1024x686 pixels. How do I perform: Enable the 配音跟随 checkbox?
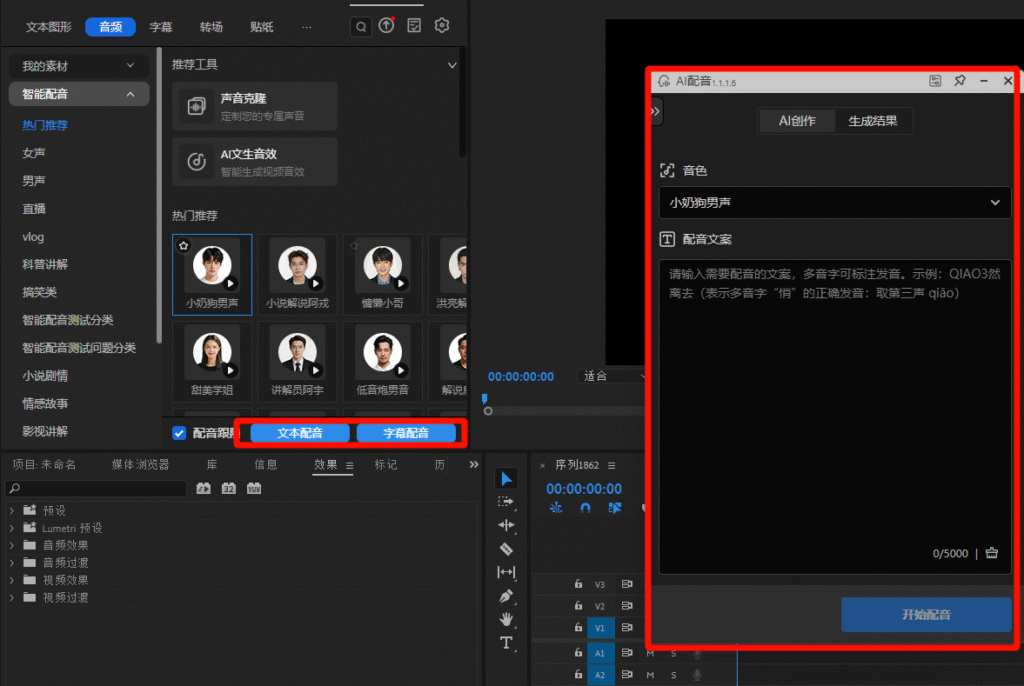pos(181,433)
